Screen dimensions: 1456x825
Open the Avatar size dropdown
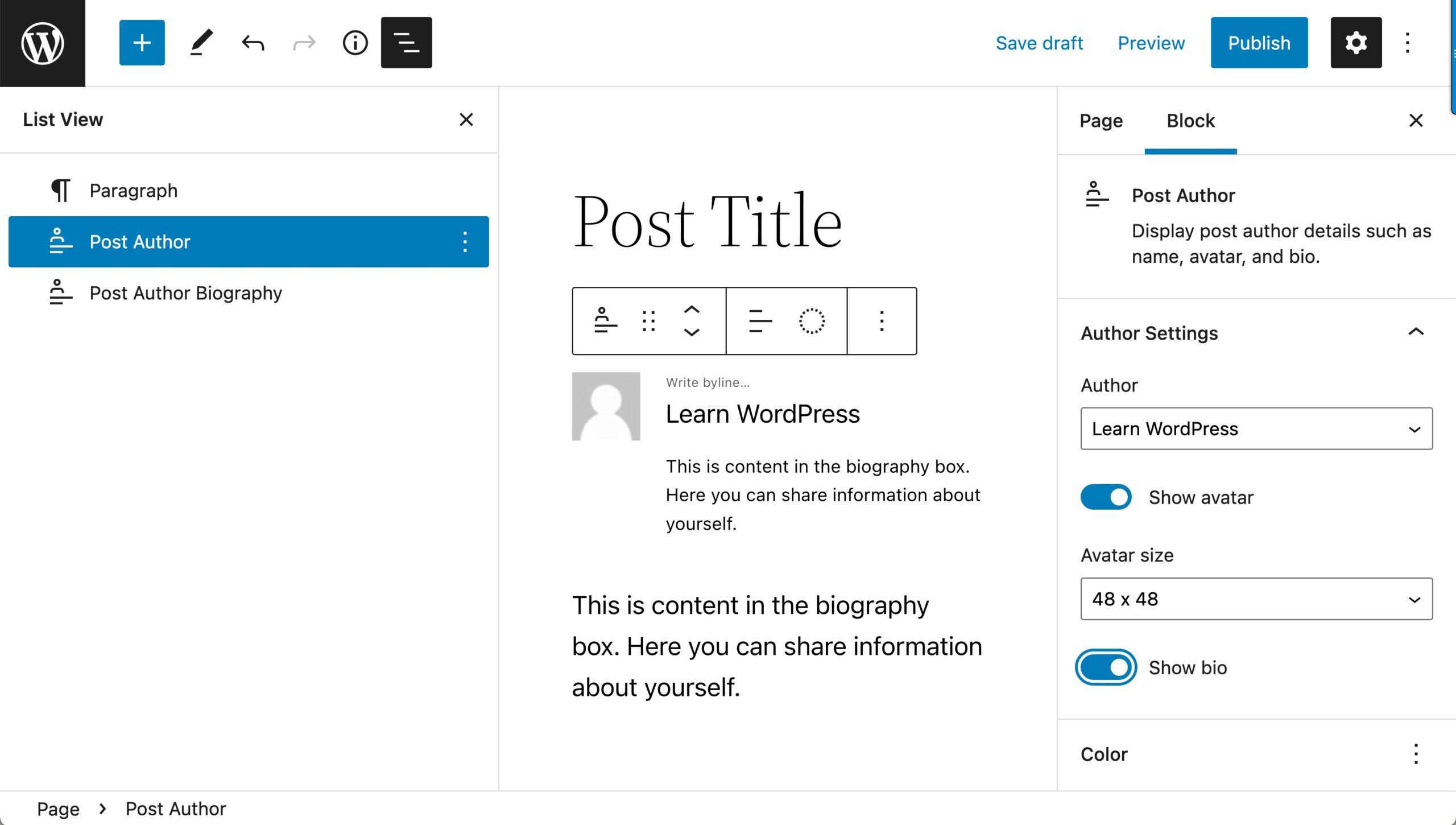1256,599
